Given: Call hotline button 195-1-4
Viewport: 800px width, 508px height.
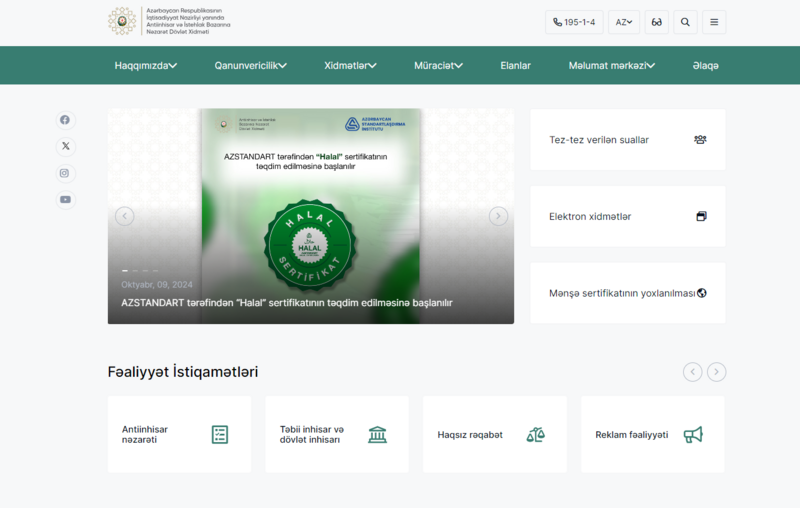Looking at the screenshot, I should pos(574,22).
